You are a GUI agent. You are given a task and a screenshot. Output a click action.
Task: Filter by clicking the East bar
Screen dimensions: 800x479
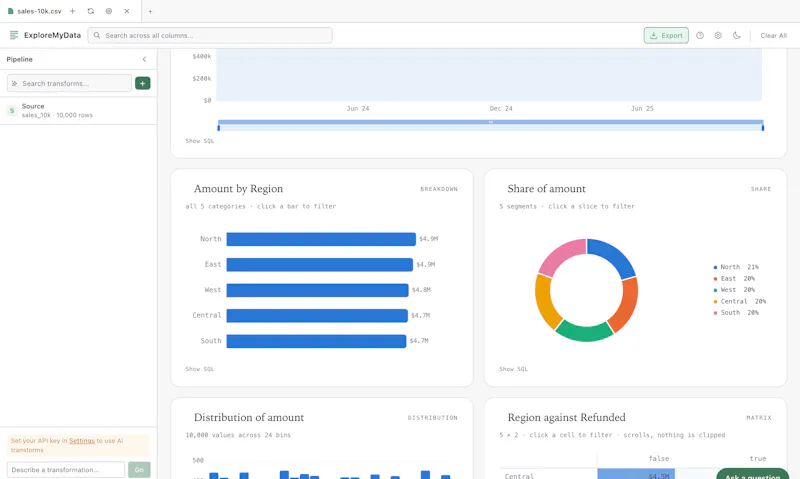[x=319, y=264]
